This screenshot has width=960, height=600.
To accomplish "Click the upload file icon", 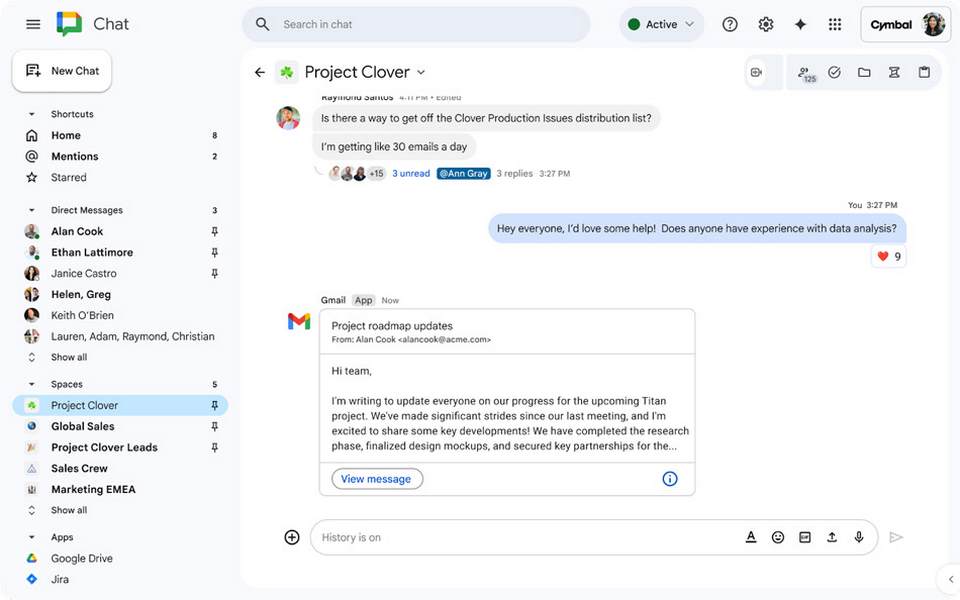I will 831,537.
